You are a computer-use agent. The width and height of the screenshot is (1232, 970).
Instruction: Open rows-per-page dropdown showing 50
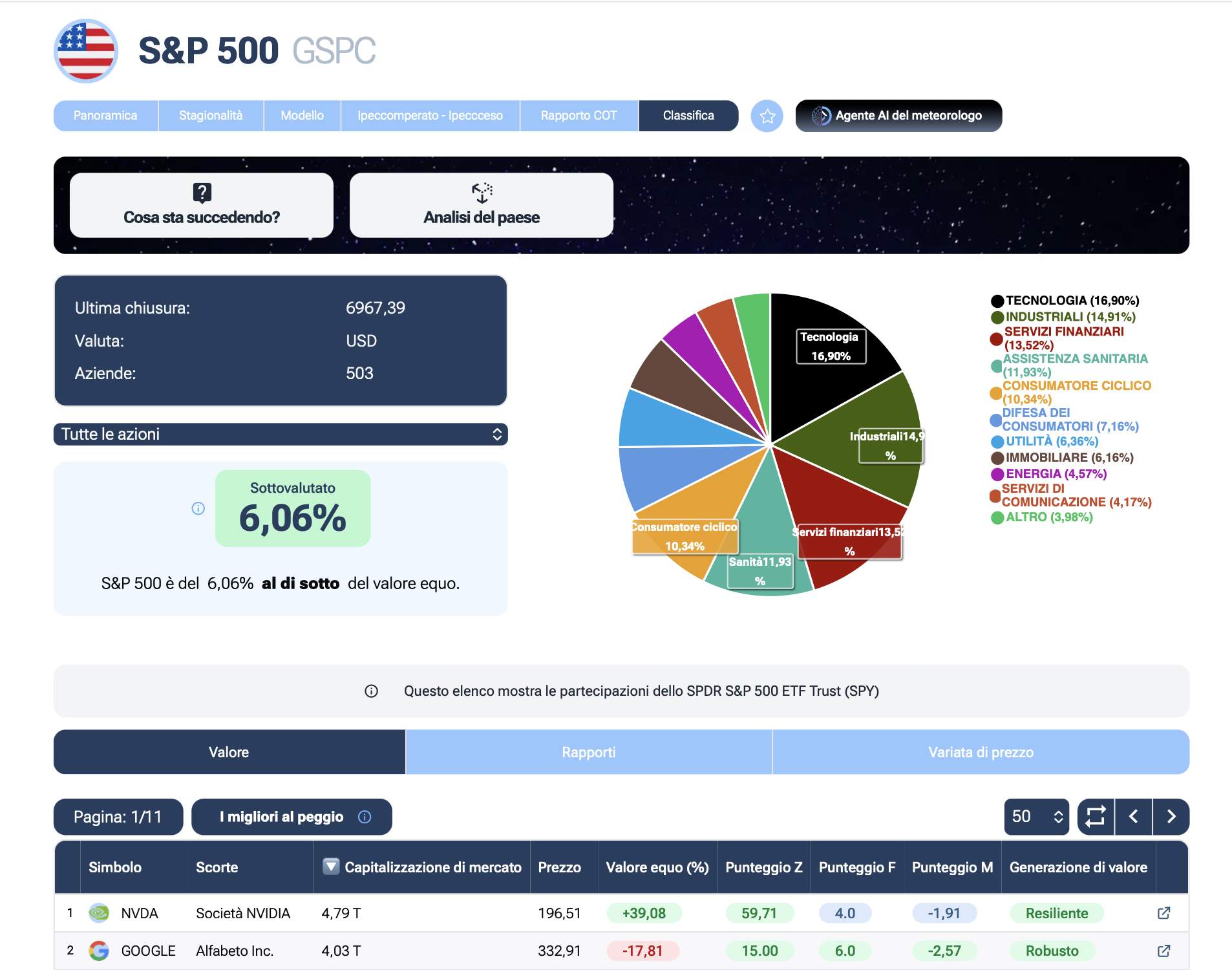point(1036,817)
